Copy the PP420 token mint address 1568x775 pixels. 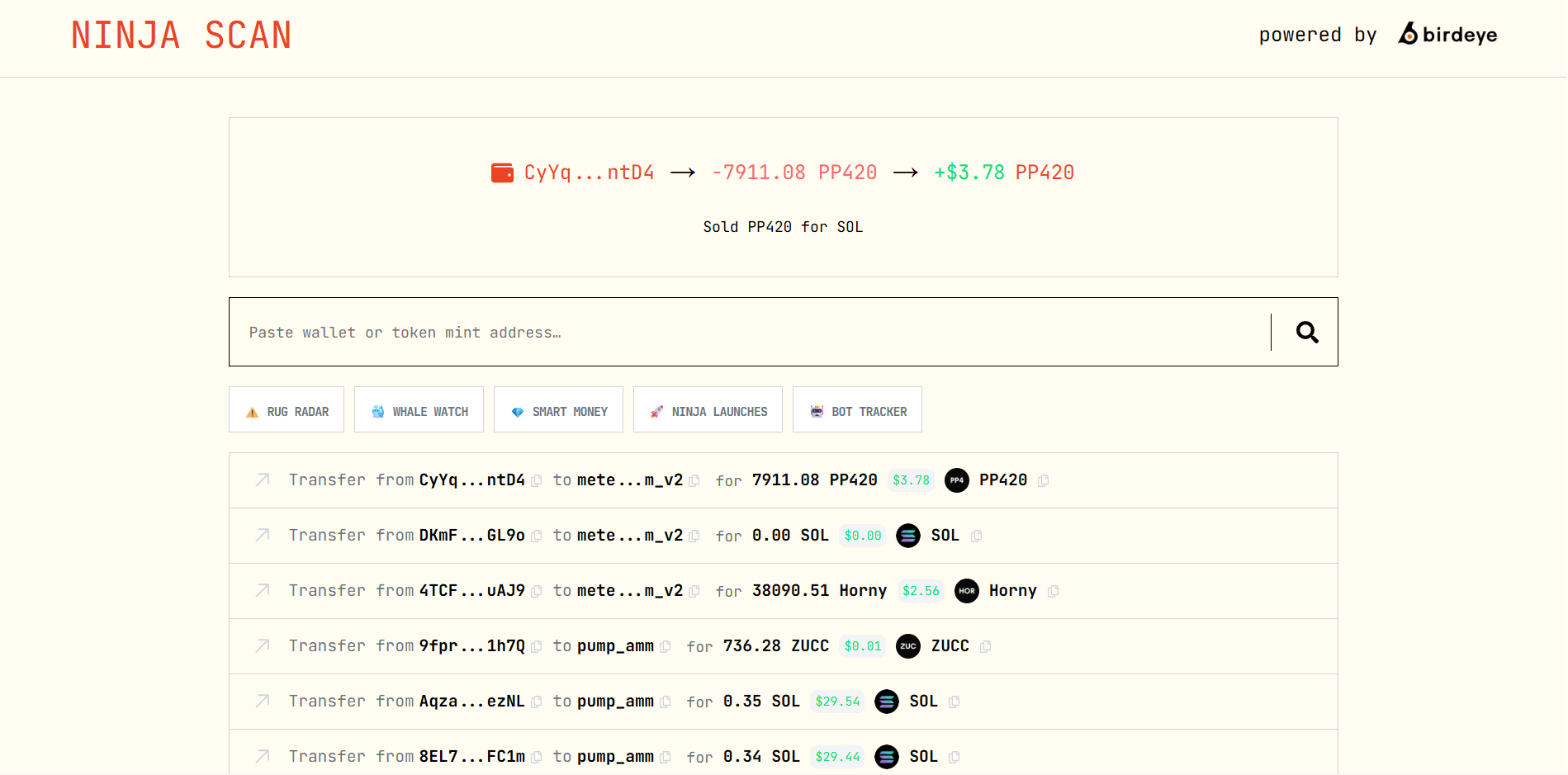click(x=1043, y=480)
